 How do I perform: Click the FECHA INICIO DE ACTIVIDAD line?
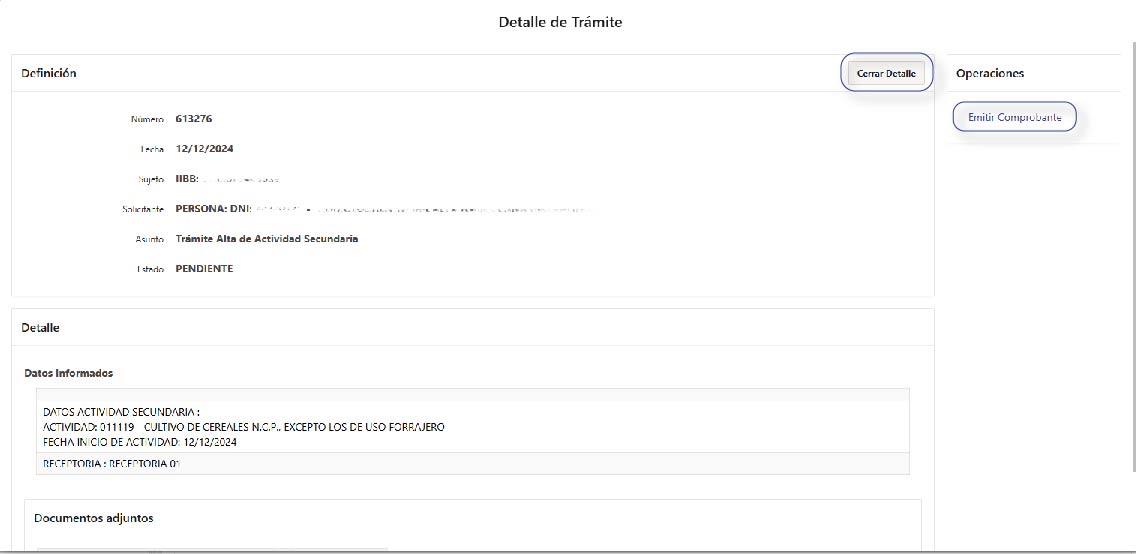pos(139,442)
